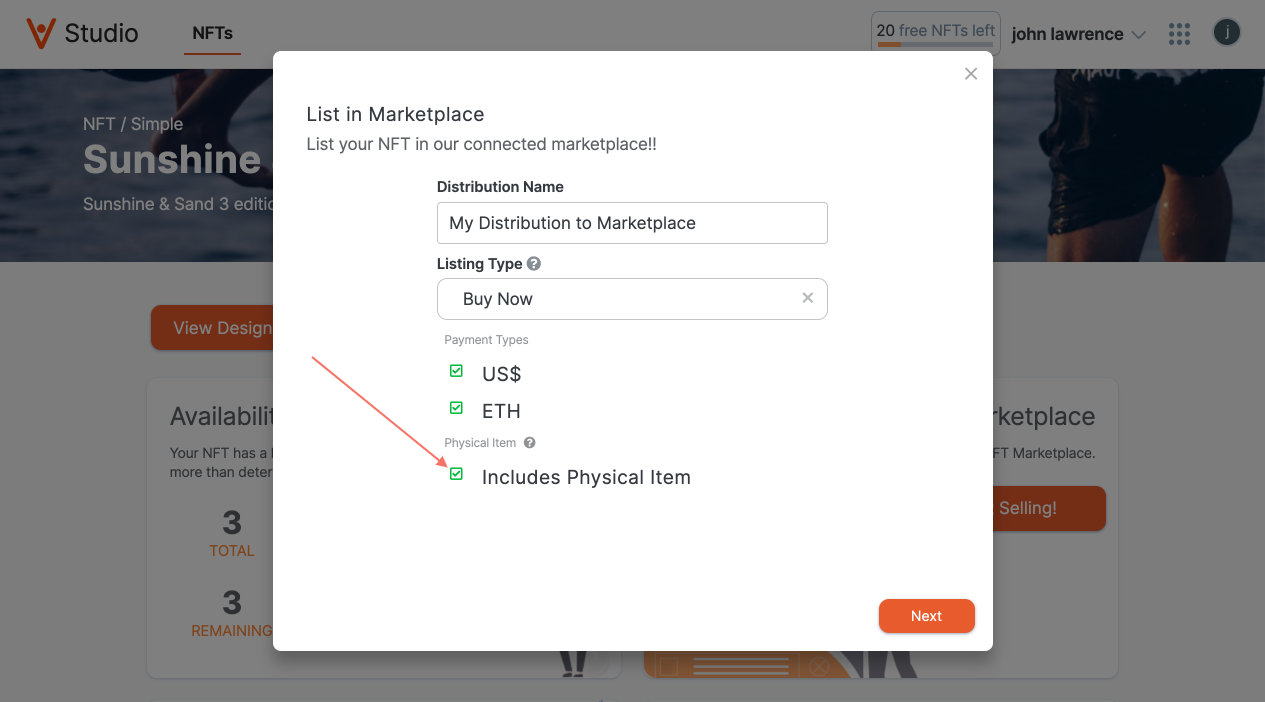Click the Listing Type help icon

534,264
